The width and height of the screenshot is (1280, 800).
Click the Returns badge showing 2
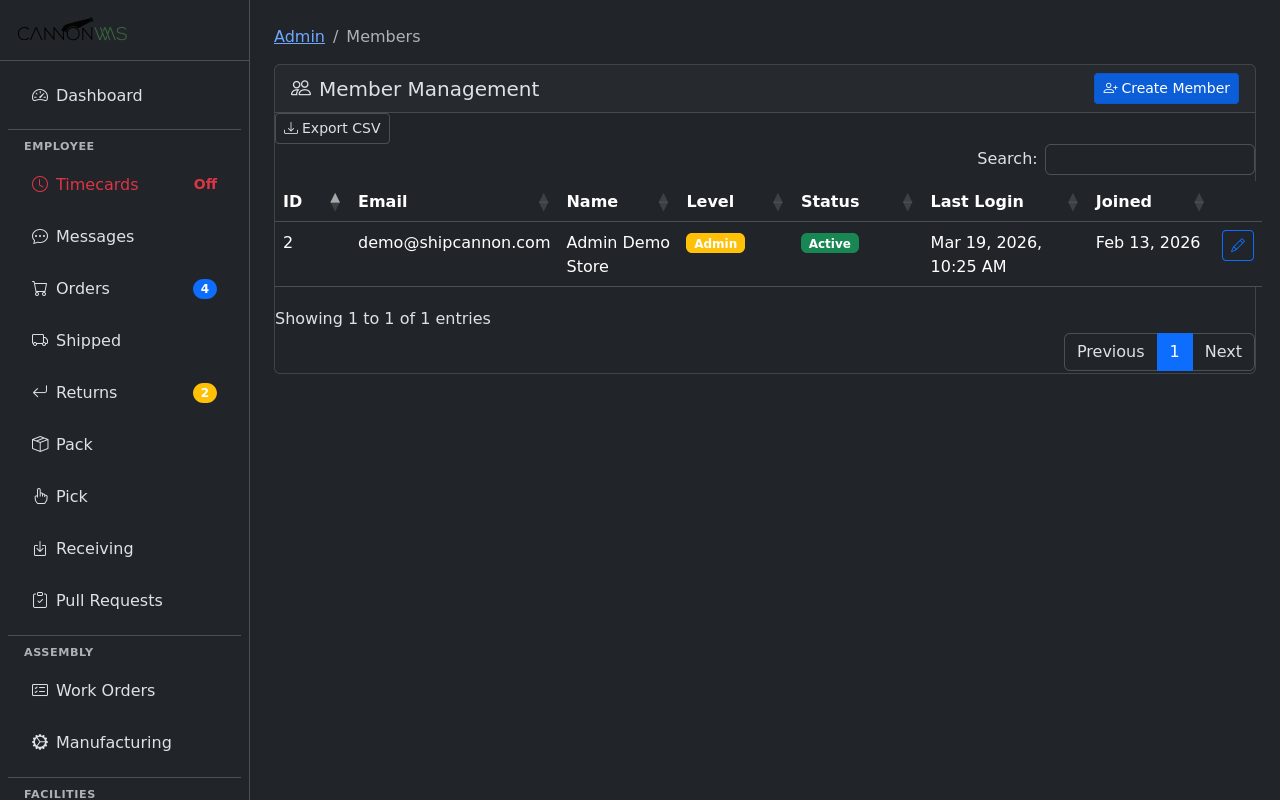(x=204, y=392)
